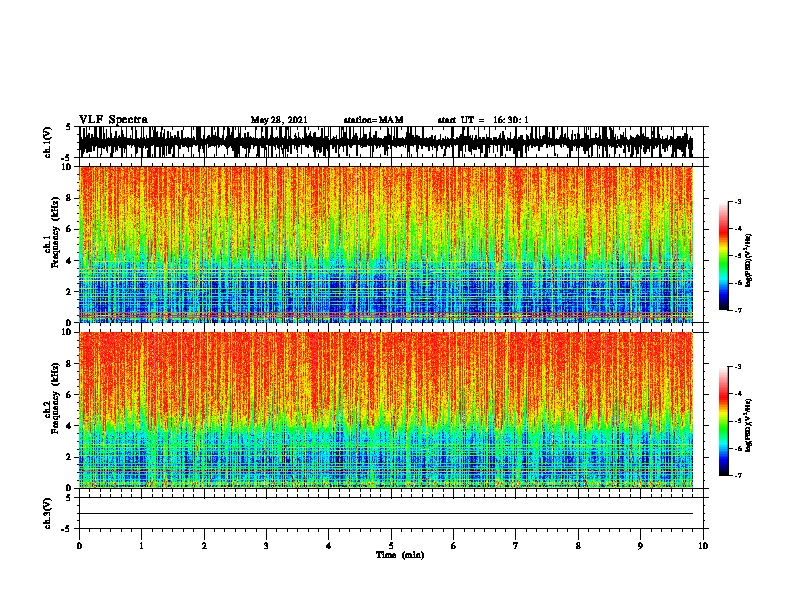Select the ch.1 Frequency (kHz) axis label
This screenshot has width=792, height=612.
pyautogui.click(x=53, y=232)
